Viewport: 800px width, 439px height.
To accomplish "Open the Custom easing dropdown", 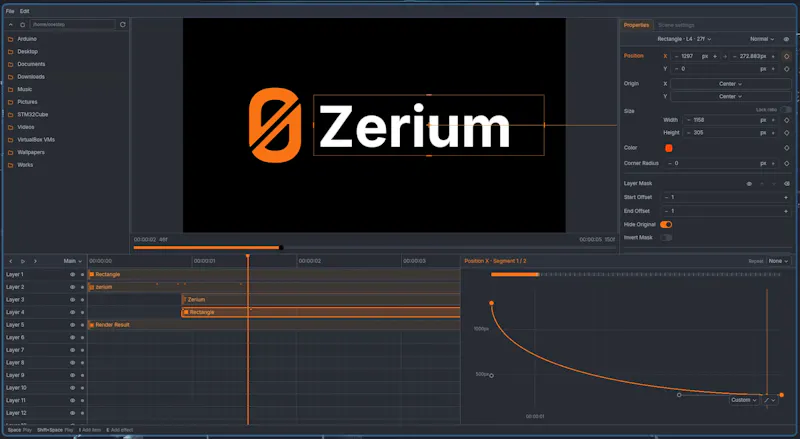I will coord(744,400).
